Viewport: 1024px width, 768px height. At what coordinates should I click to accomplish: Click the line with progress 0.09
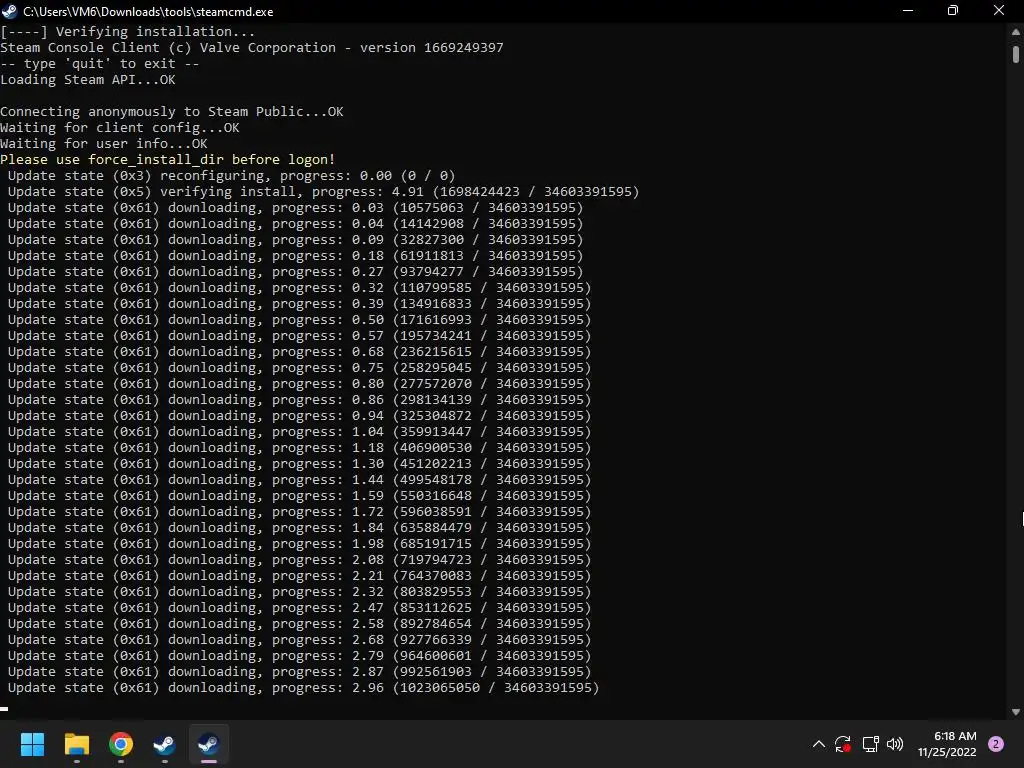pos(295,240)
